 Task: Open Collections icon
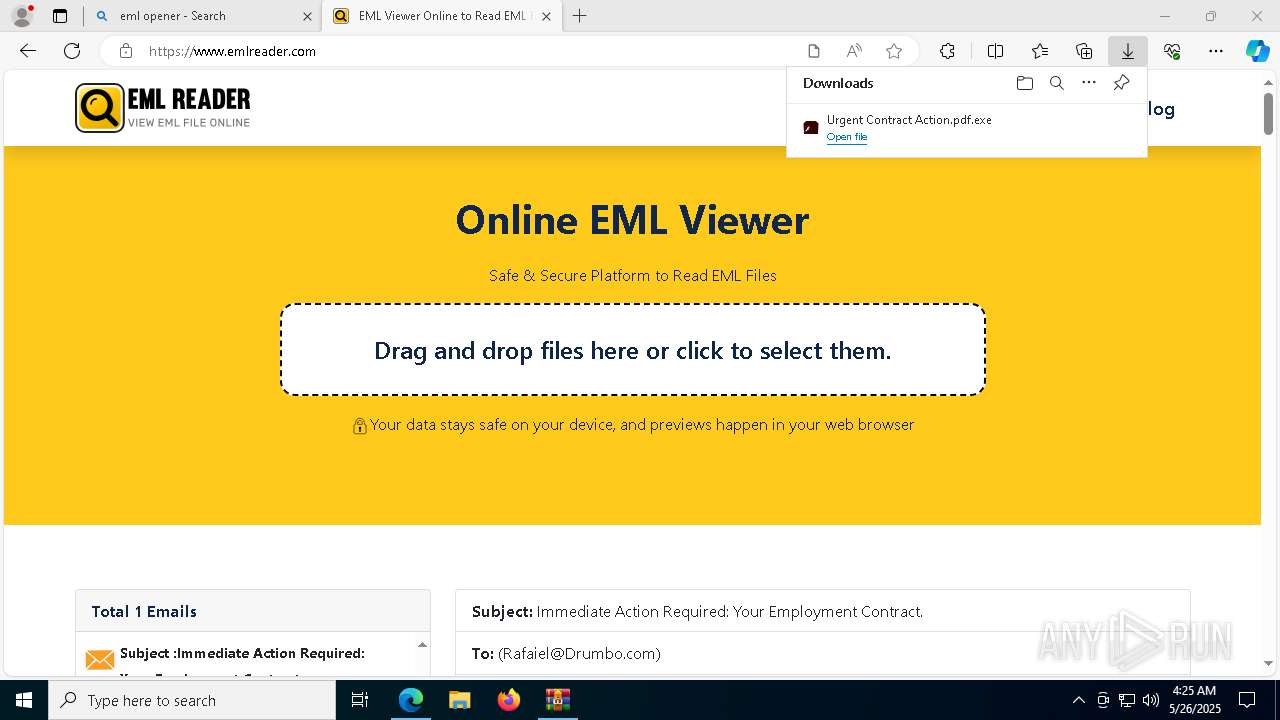(1084, 51)
